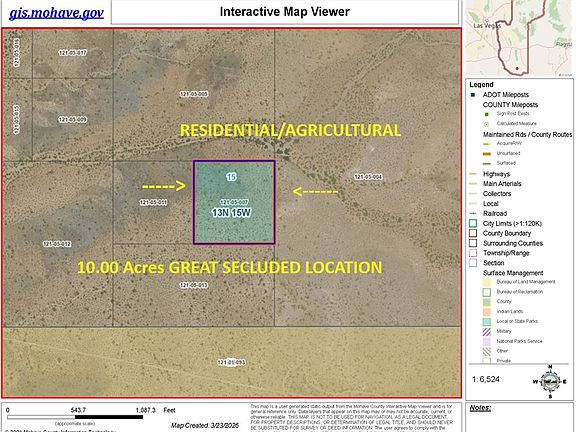This screenshot has height=432, width=576.
Task: Open the gis.mohave.gov link
Action: point(56,13)
